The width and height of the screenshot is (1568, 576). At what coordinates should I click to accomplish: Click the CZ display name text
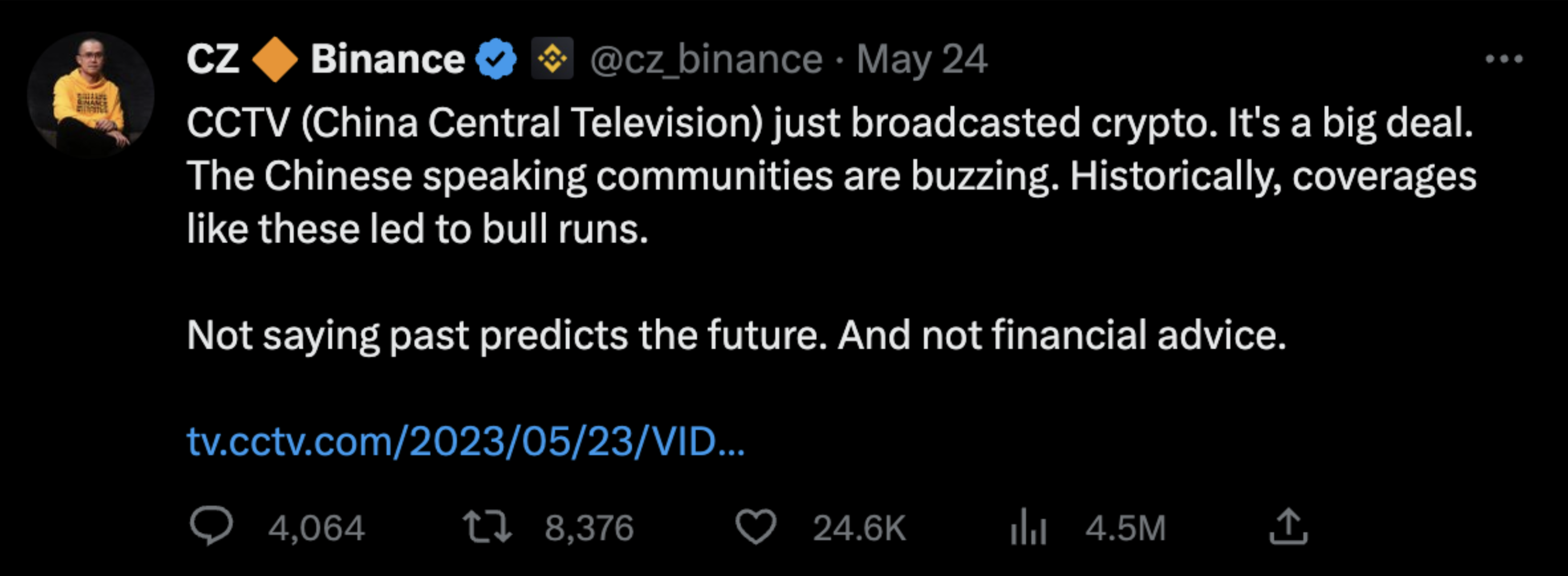[213, 59]
